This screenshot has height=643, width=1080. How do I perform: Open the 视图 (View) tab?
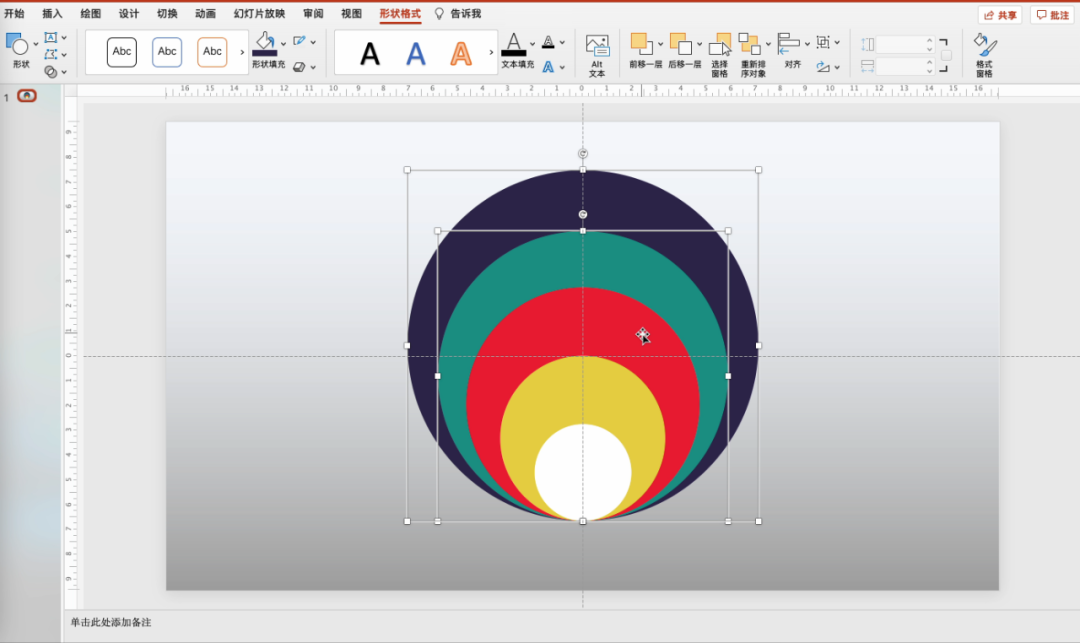click(351, 14)
